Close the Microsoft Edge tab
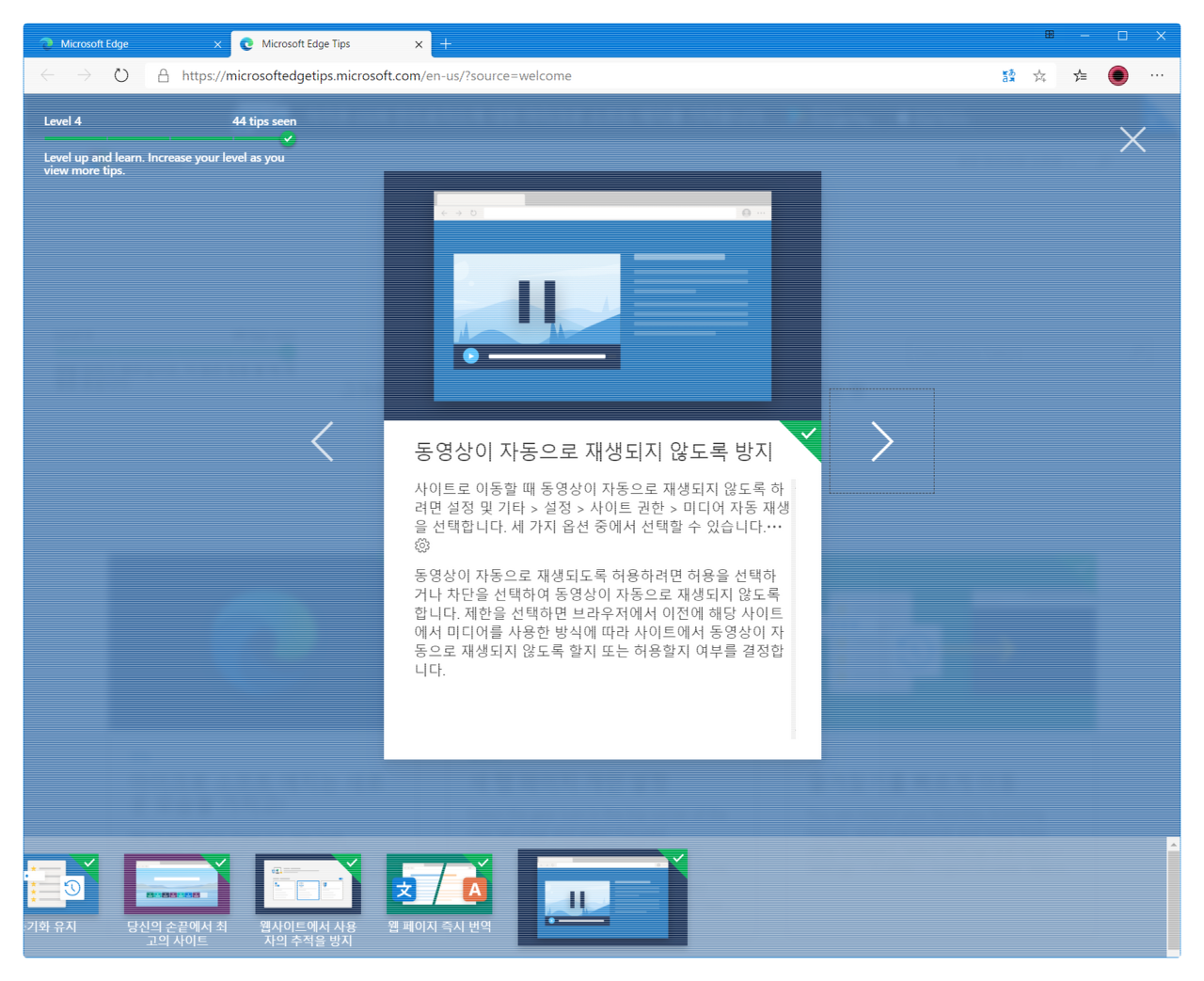The height and width of the screenshot is (981, 1204). (x=217, y=44)
